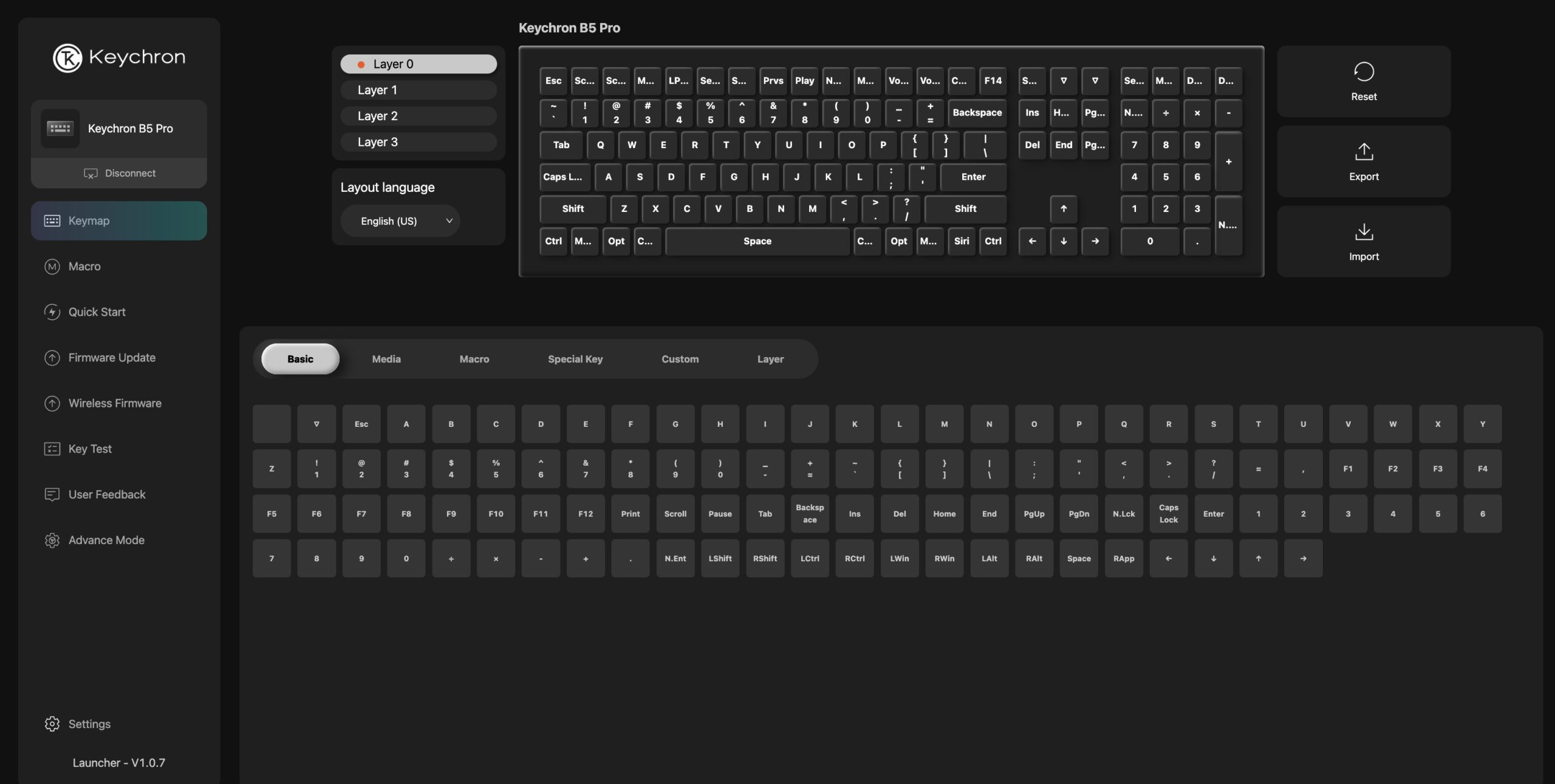Open Settings gear at bottom of sidebar

coord(89,724)
